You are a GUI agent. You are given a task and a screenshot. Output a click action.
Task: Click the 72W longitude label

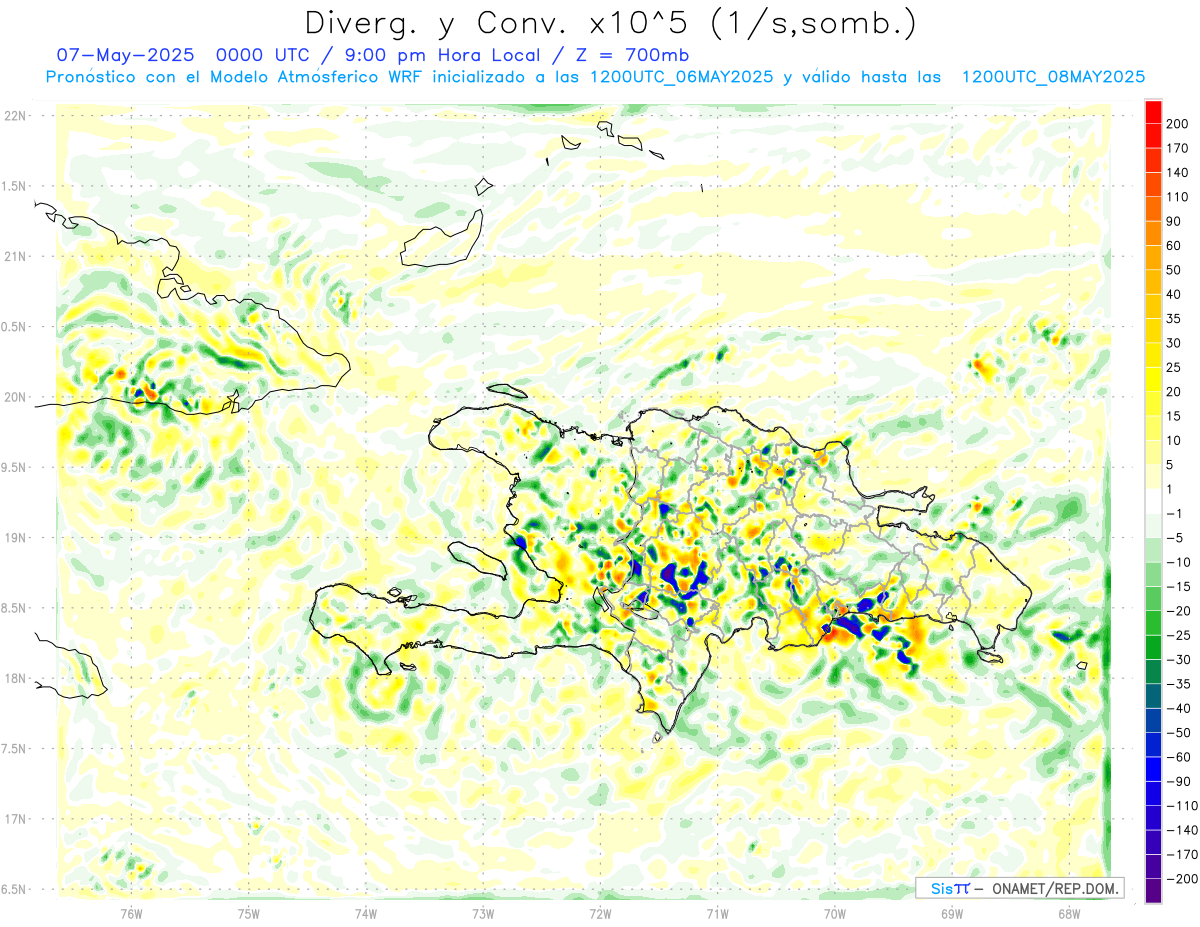coord(600,914)
